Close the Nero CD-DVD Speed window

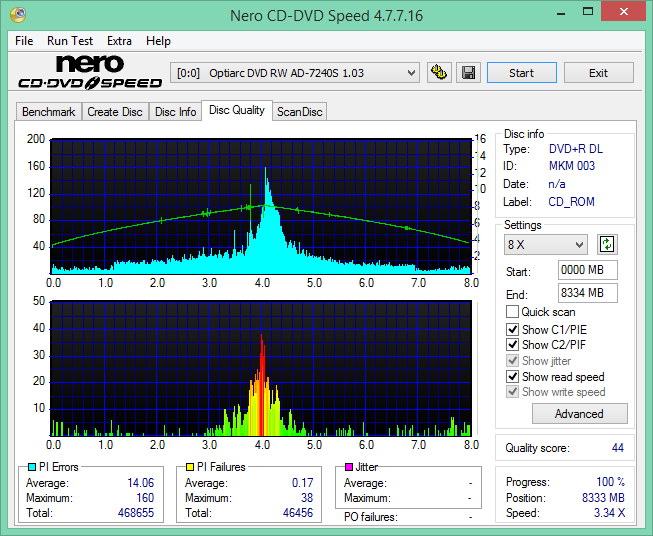[x=624, y=12]
